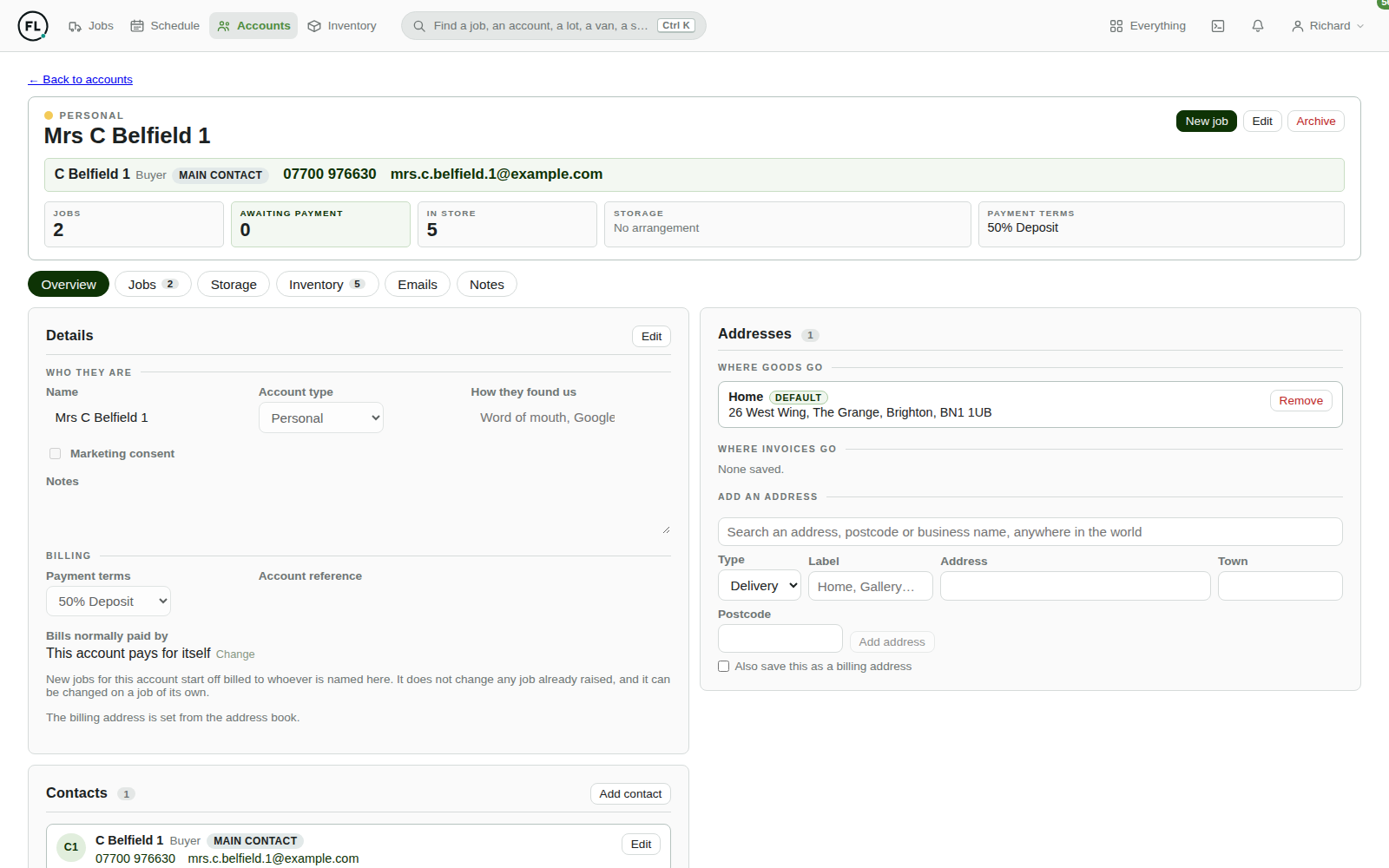Screen dimensions: 1389x868
Task: Open the terminal panel icon
Action: [x=1218, y=26]
